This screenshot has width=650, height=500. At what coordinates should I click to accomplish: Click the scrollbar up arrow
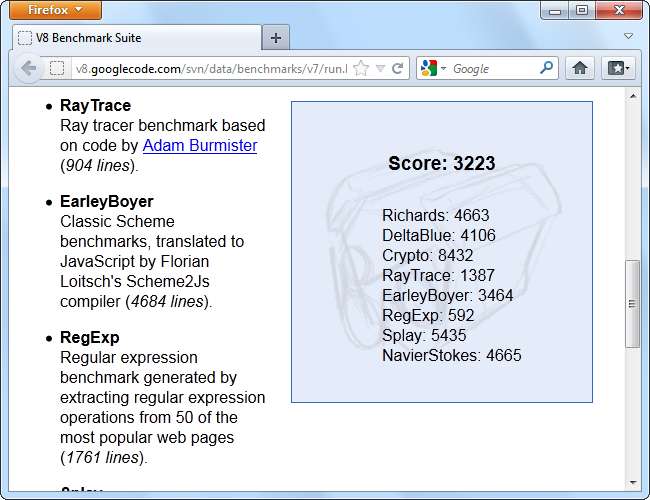point(632,96)
